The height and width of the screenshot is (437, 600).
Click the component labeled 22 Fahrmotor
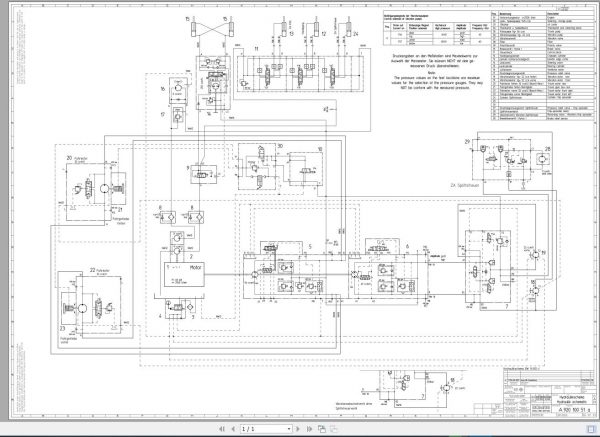90,305
